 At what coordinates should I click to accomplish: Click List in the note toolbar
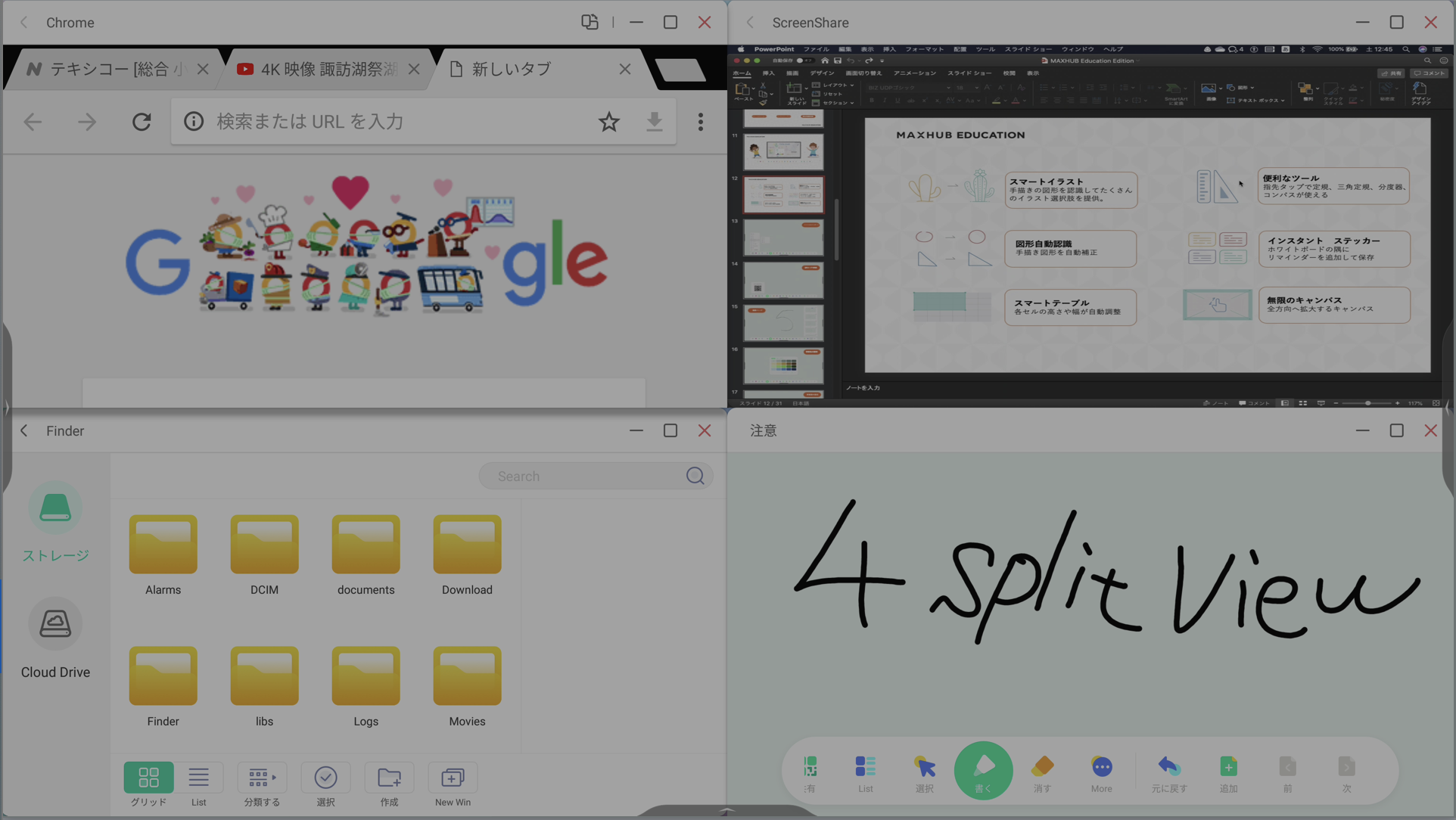(866, 773)
